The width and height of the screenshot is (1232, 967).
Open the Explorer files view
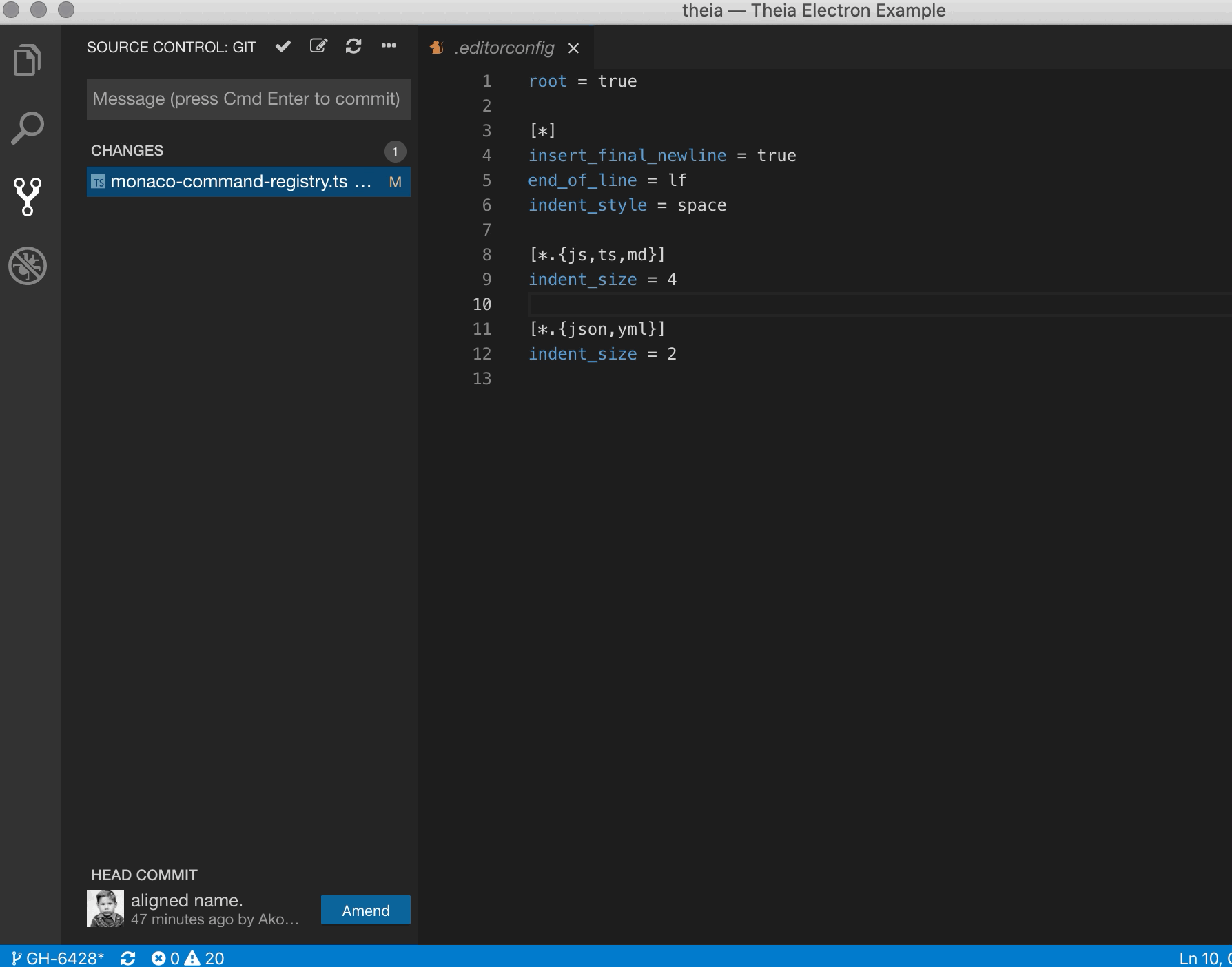click(x=28, y=60)
